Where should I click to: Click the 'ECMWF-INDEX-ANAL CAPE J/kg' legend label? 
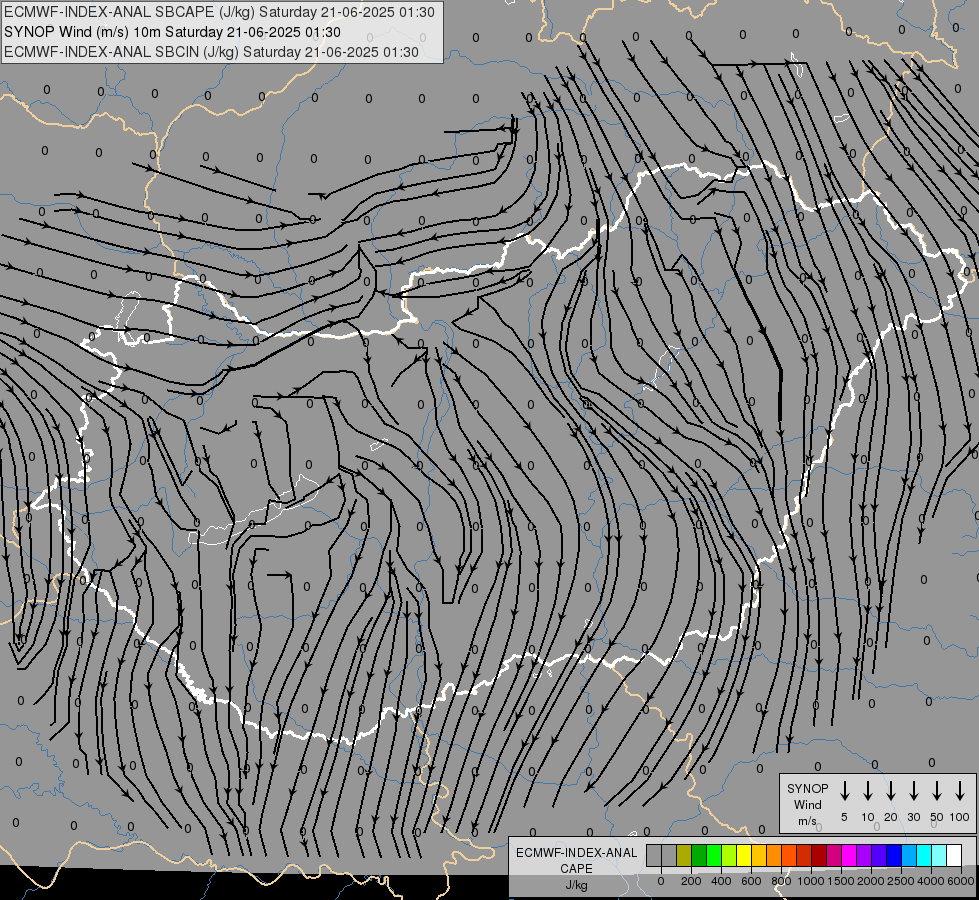(x=576, y=869)
